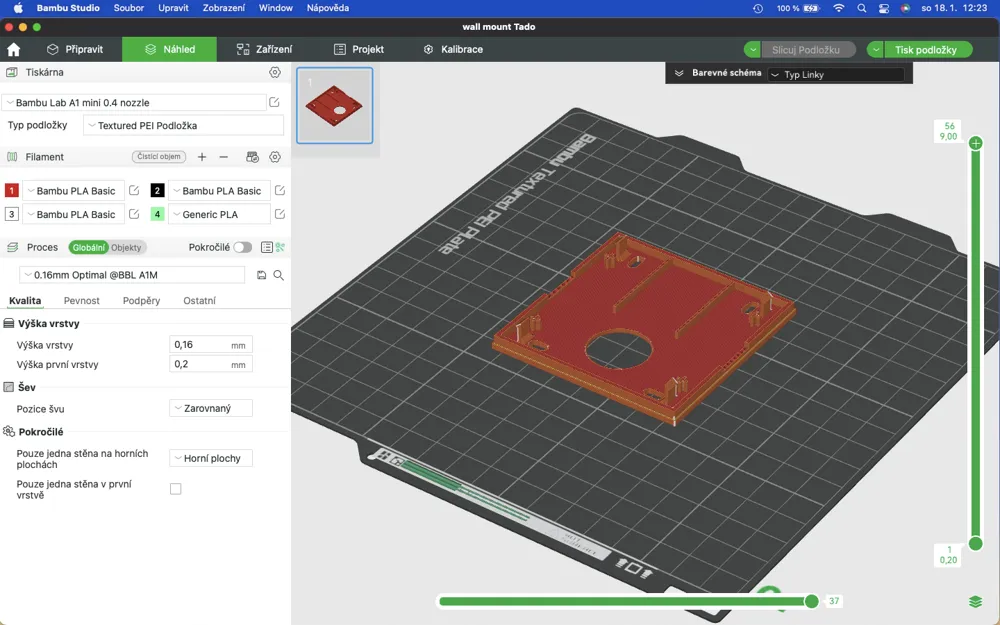Enable only one wall in first layer

pos(175,489)
